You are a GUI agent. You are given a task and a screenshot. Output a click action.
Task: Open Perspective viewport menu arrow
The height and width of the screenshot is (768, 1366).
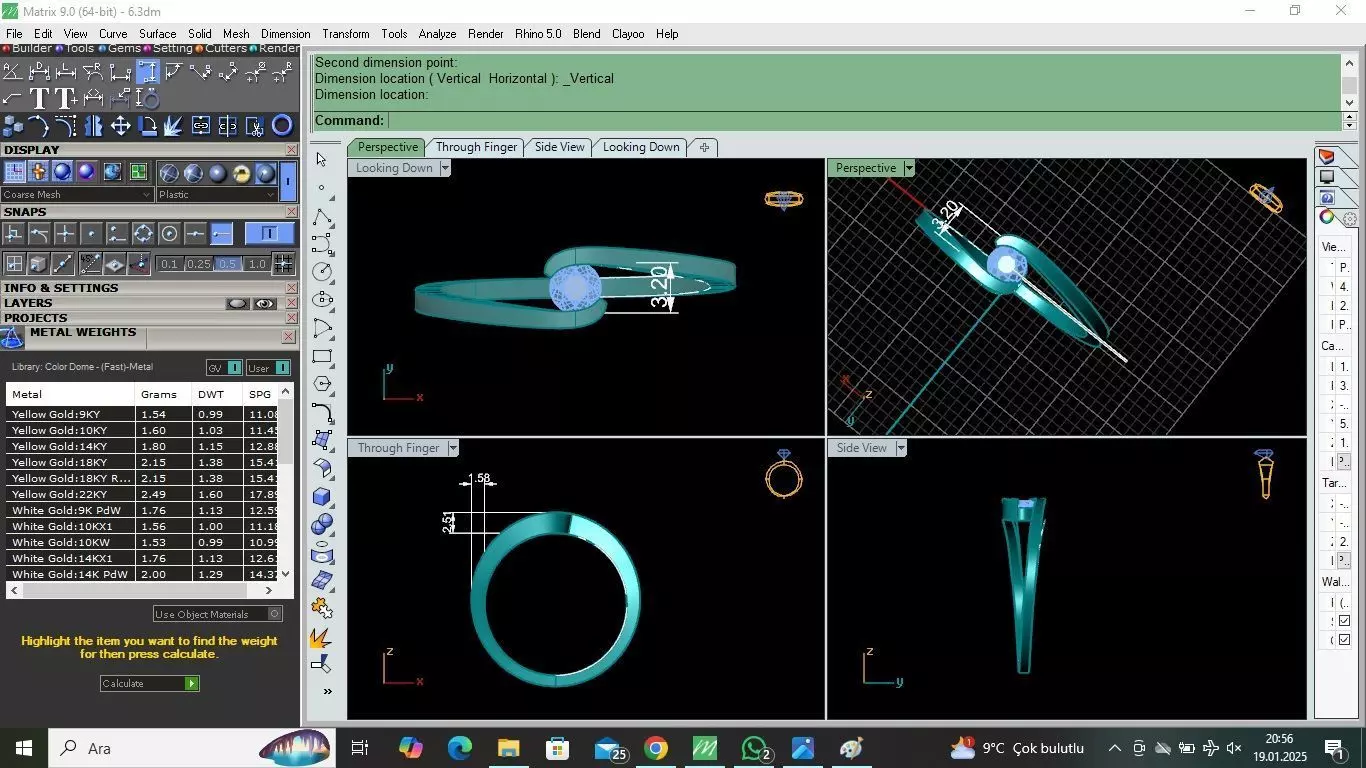pyautogui.click(x=908, y=168)
